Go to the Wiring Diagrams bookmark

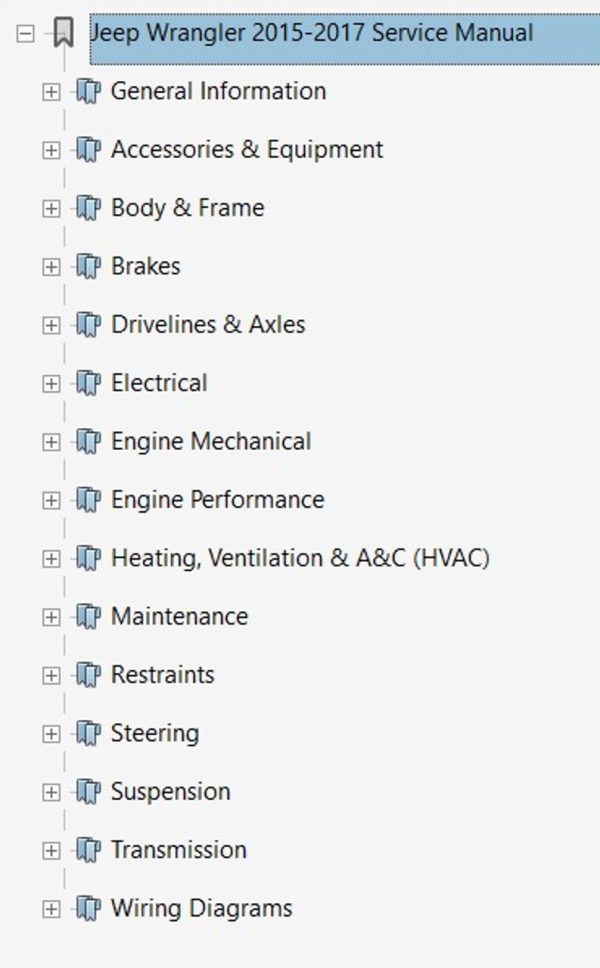202,909
